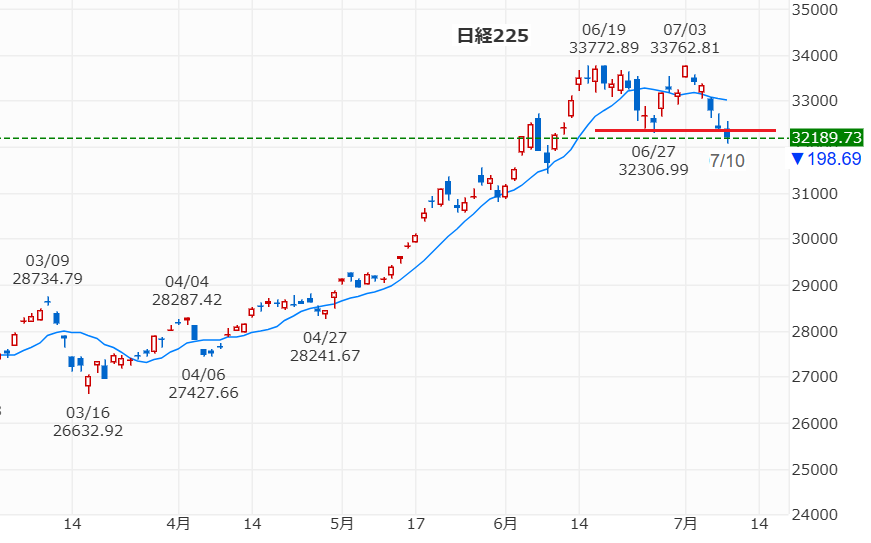Click the red horizontal support line
871x543 pixels.
tap(685, 130)
